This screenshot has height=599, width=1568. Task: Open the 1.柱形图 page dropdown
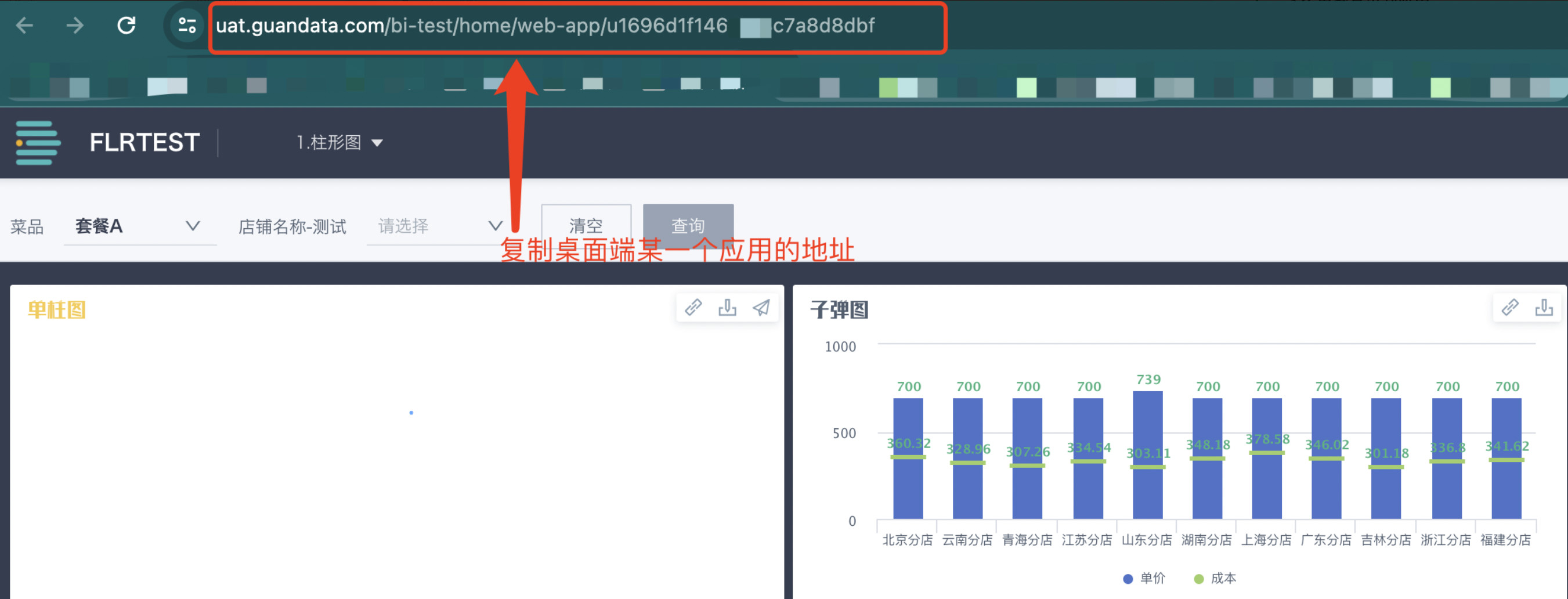[339, 142]
